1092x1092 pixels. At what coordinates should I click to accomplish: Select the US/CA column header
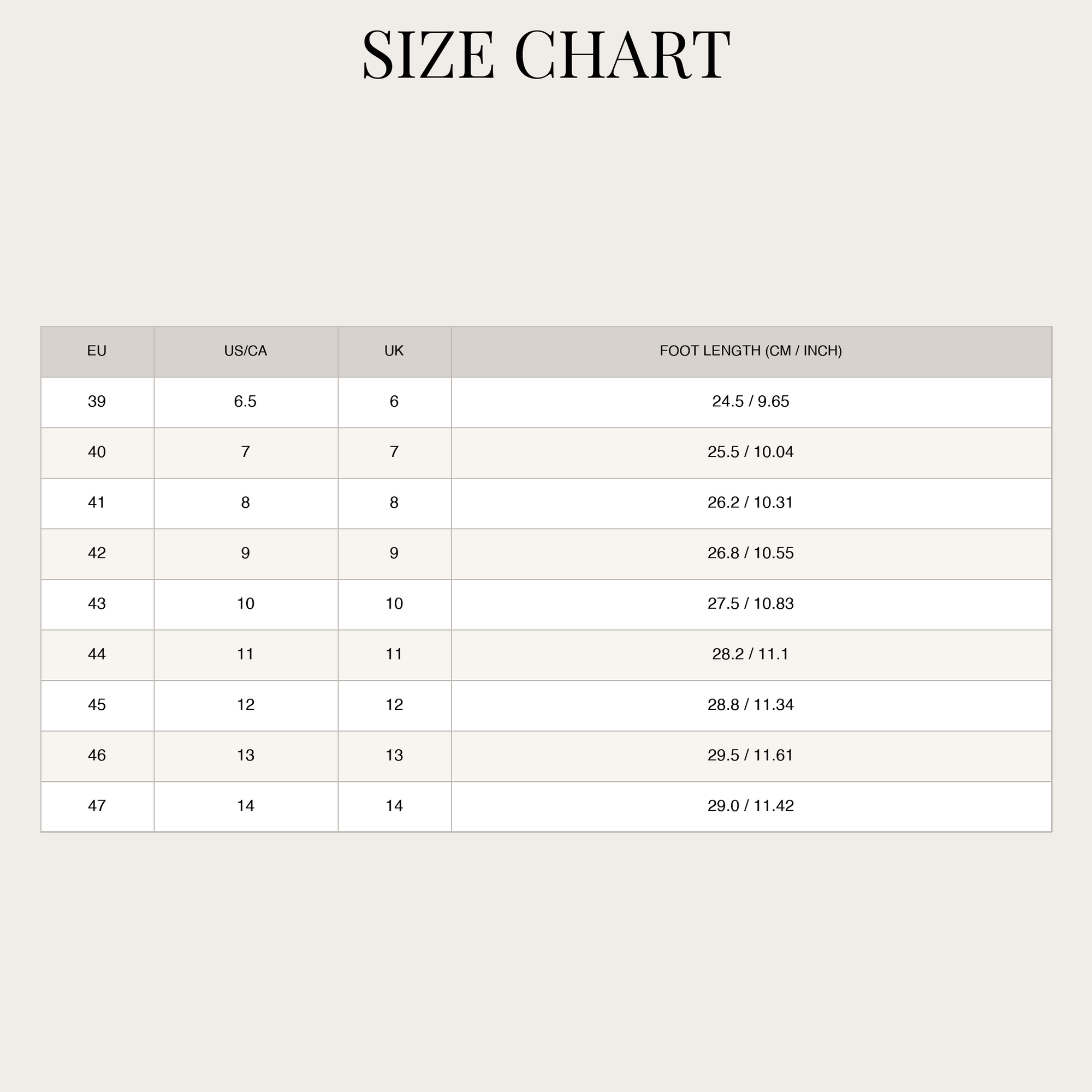[246, 351]
